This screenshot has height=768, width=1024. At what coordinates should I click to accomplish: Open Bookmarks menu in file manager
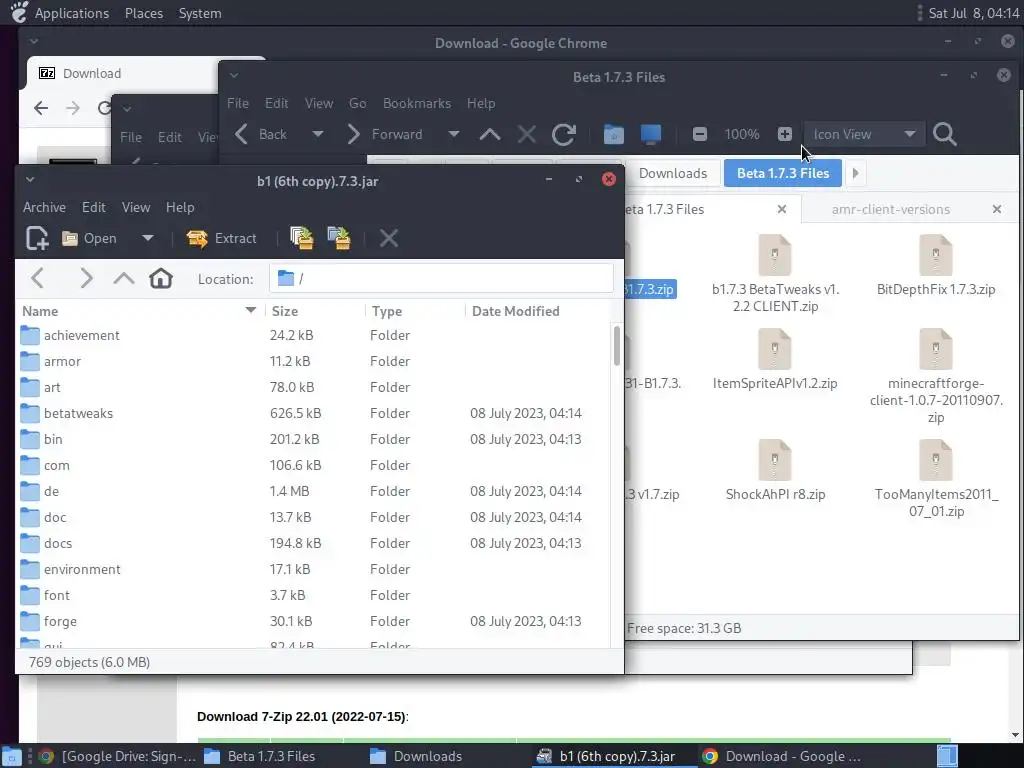coord(417,103)
